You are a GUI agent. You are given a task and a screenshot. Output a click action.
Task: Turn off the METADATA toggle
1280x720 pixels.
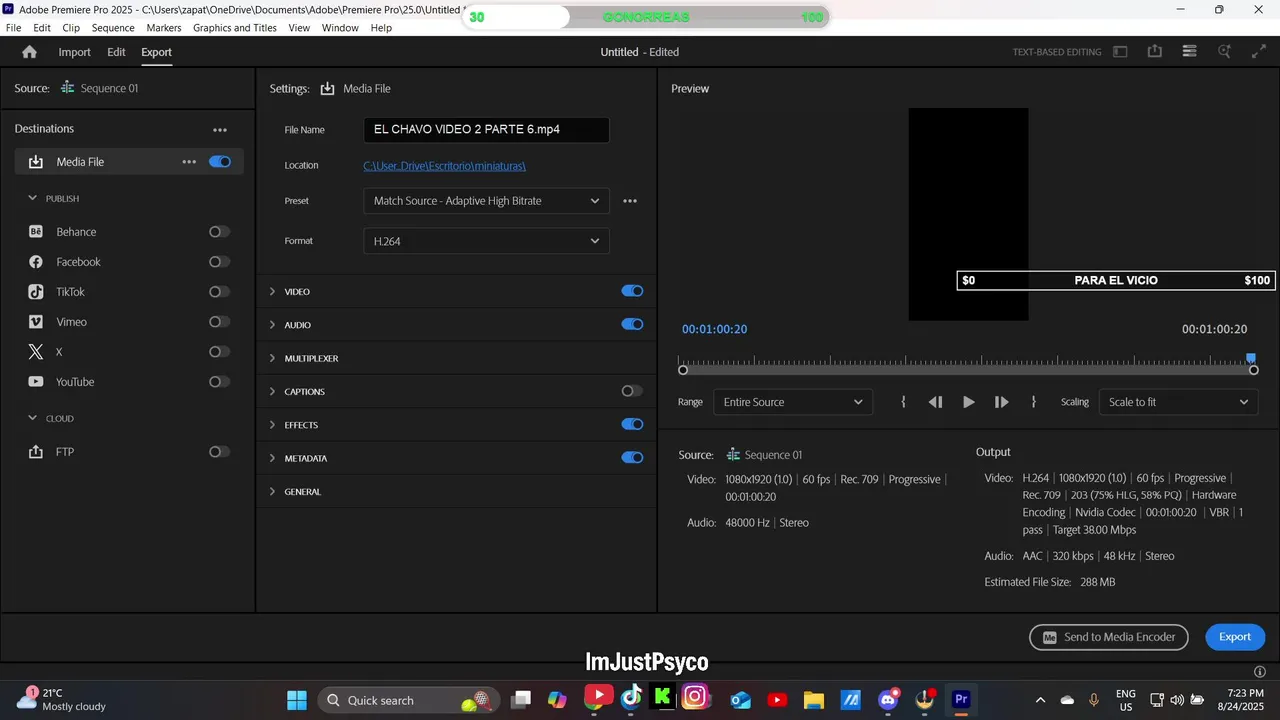[632, 458]
